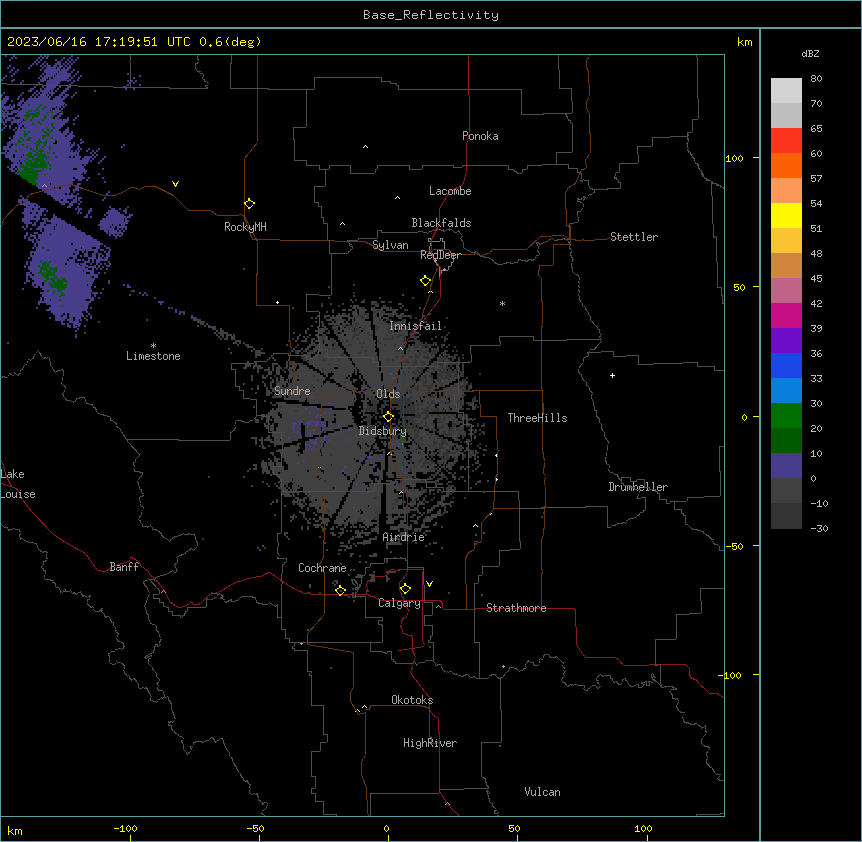Click the Strathmore label
Image resolution: width=862 pixels, height=842 pixels.
pos(516,608)
